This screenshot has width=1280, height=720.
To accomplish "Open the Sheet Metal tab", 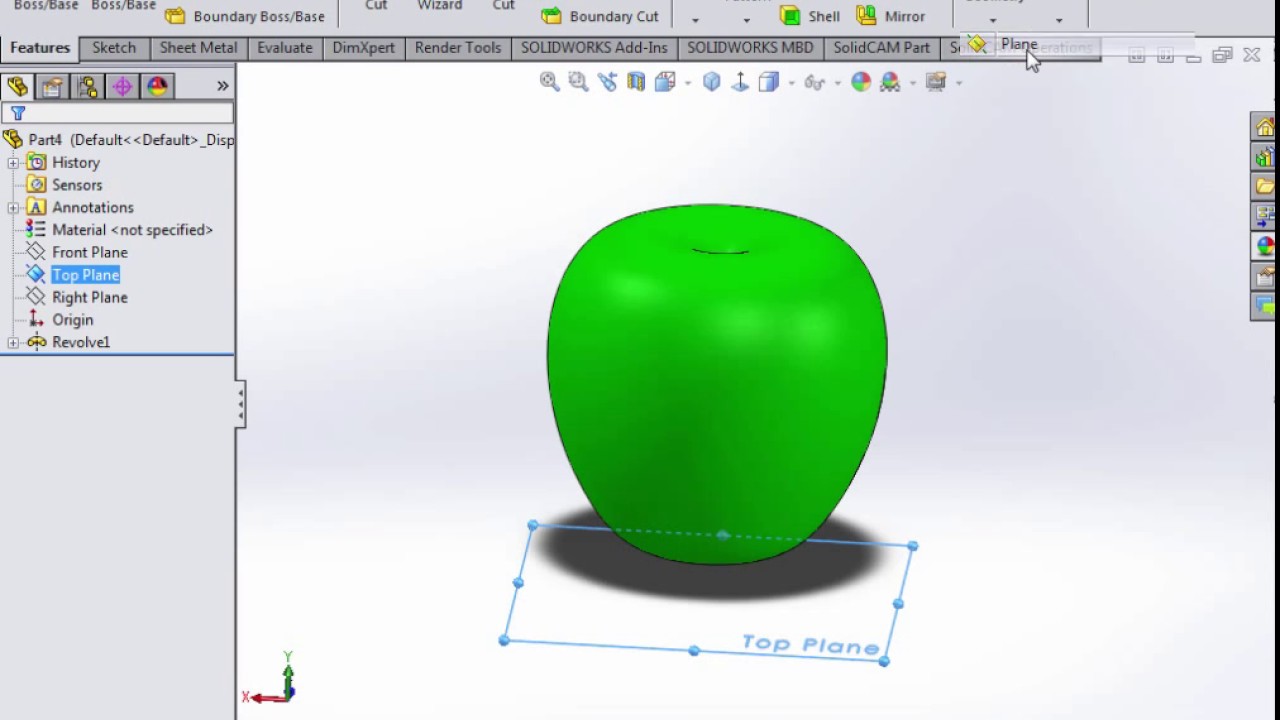I will coord(198,47).
